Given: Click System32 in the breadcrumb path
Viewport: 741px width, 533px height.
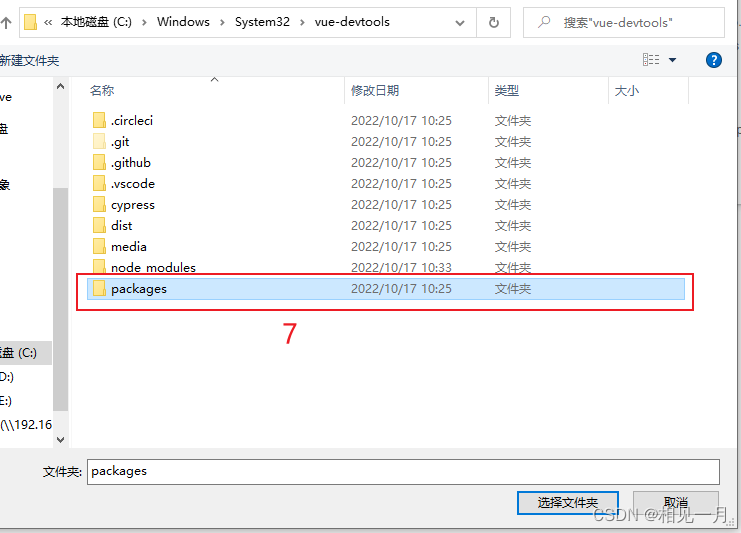Looking at the screenshot, I should [x=262, y=22].
